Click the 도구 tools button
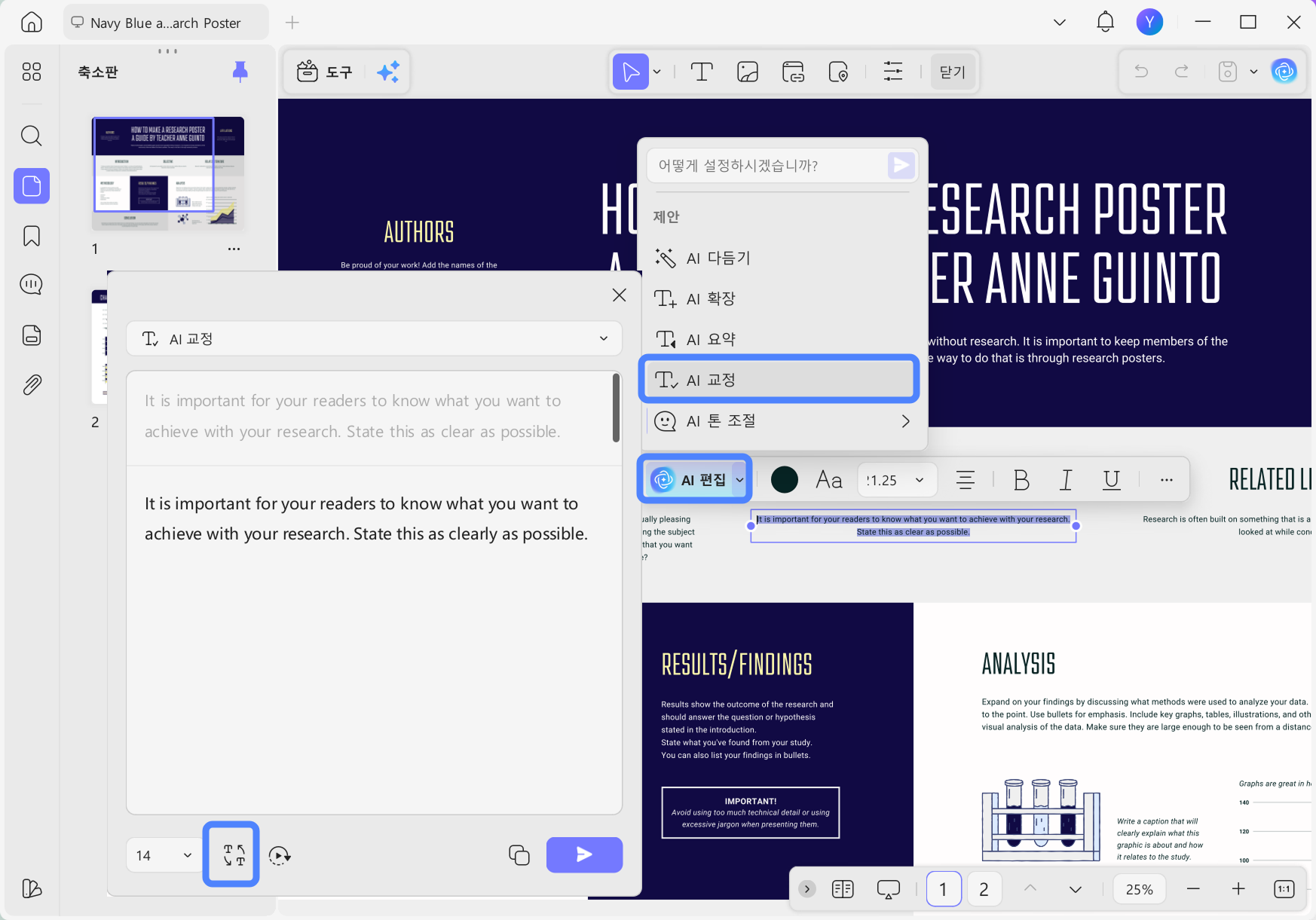Viewport: 1316px width, 920px height. pyautogui.click(x=325, y=72)
